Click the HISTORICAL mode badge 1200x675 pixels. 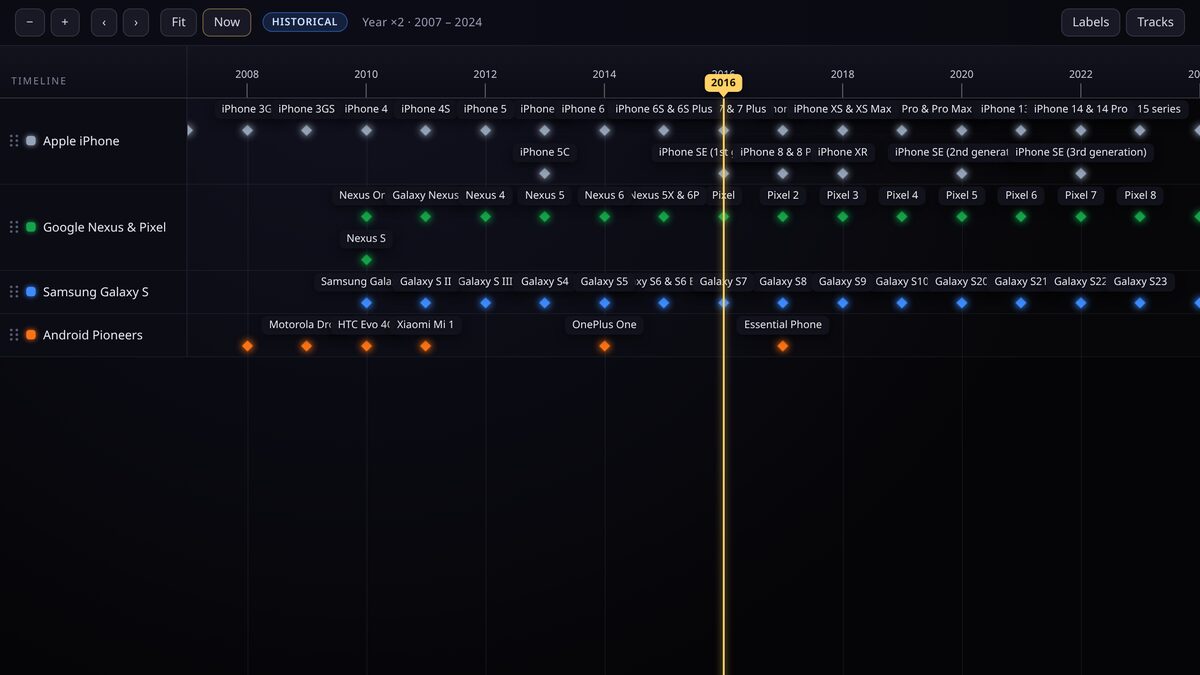305,22
